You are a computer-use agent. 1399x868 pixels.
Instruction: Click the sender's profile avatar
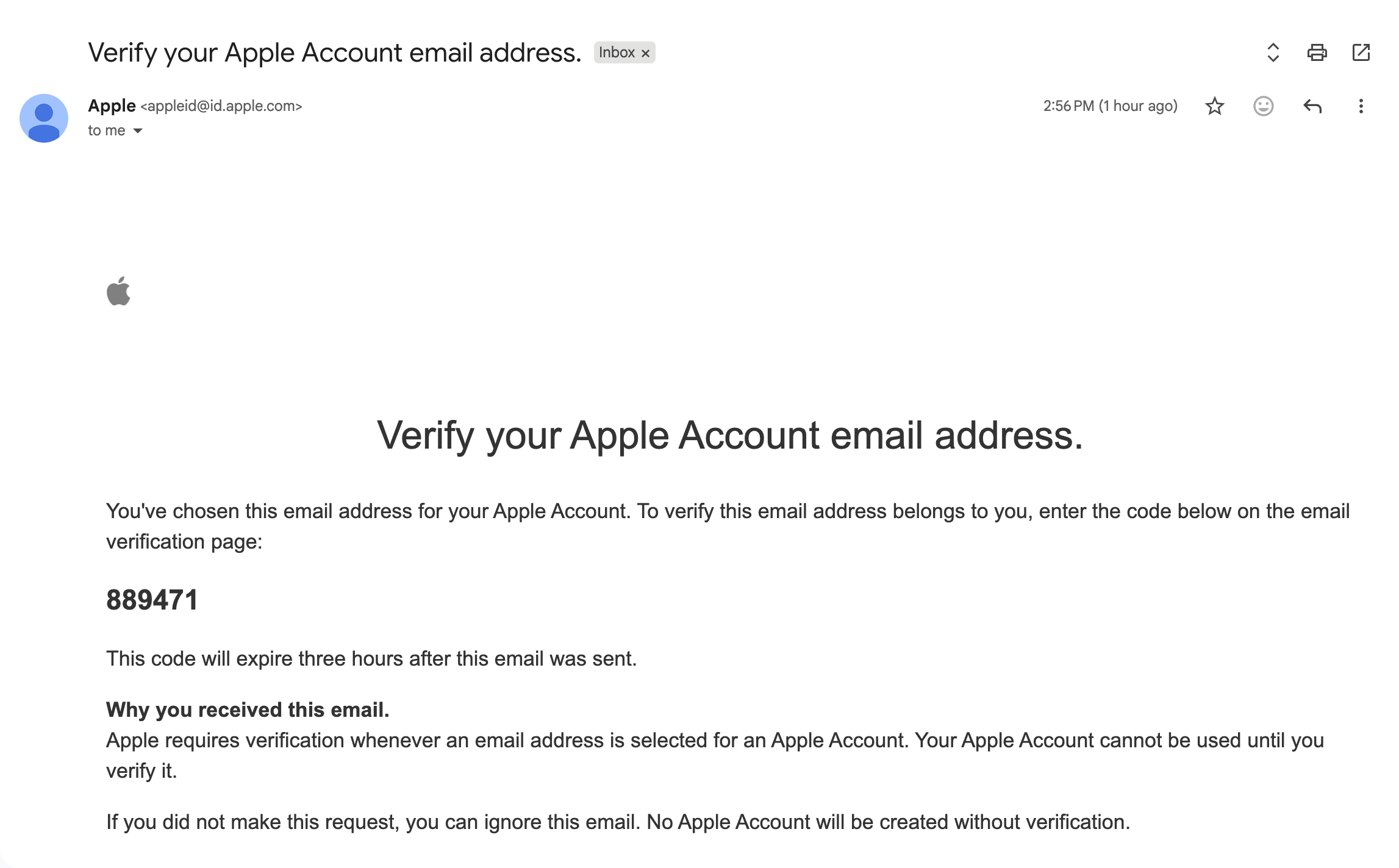point(44,118)
